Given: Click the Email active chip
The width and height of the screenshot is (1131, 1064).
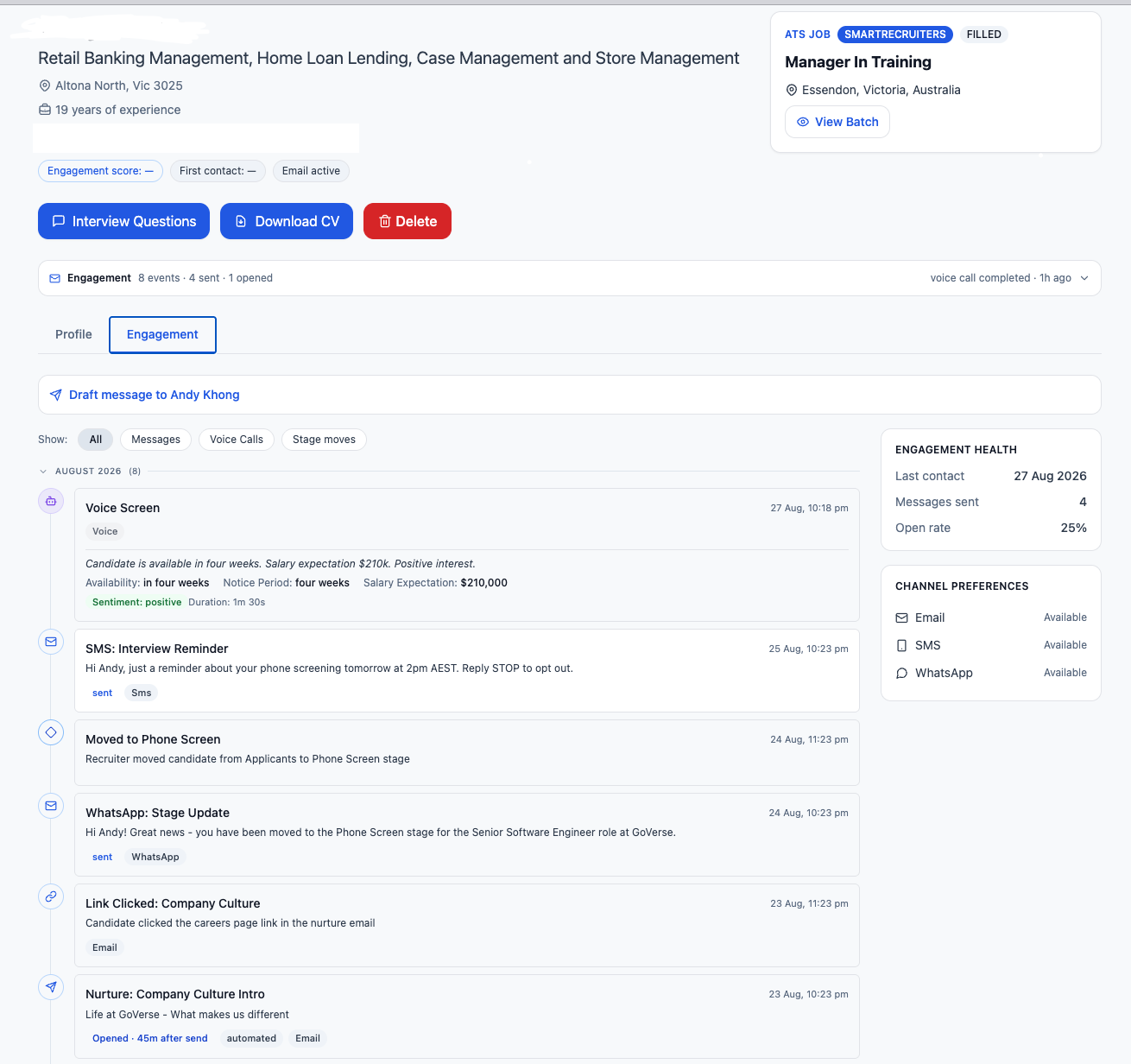Looking at the screenshot, I should 311,171.
